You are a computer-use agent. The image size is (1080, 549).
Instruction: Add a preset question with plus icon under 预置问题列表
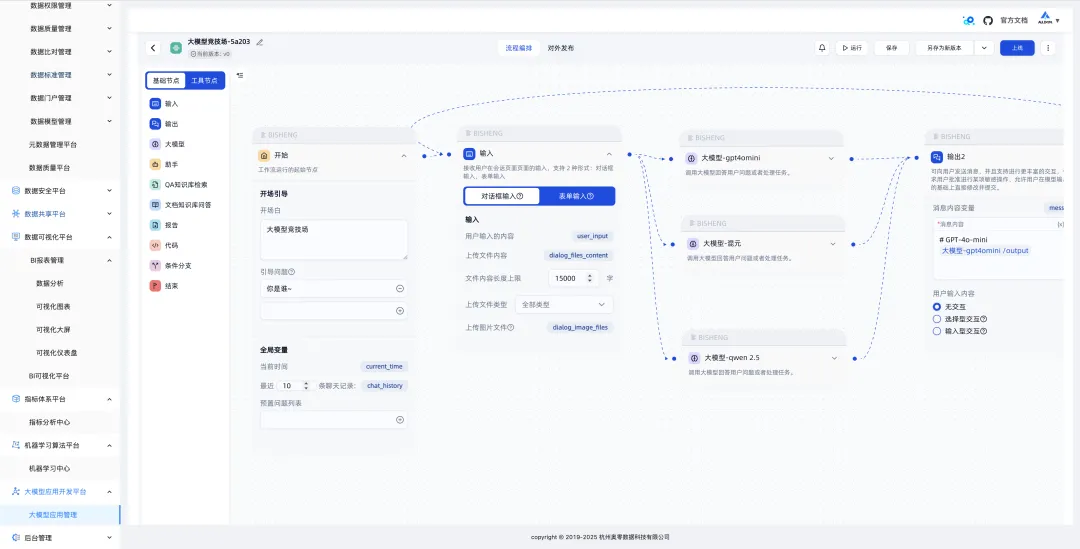[399, 419]
